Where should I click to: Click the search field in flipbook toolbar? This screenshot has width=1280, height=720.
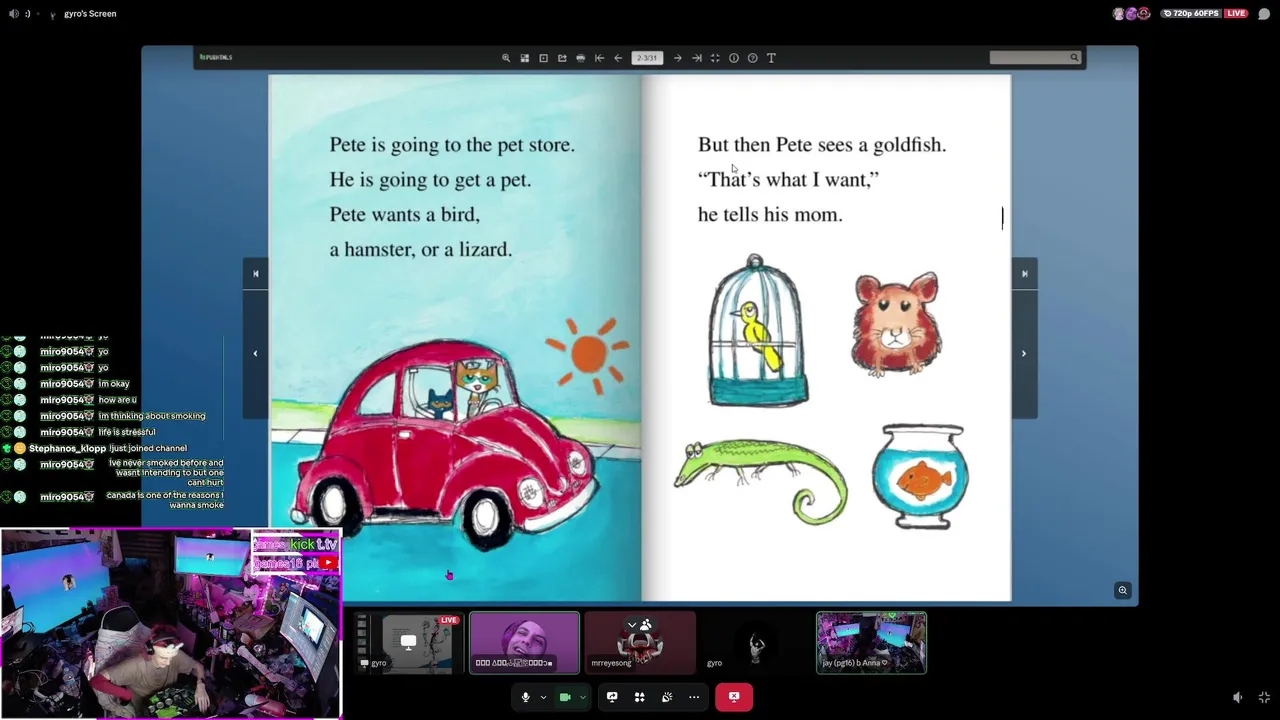1029,58
